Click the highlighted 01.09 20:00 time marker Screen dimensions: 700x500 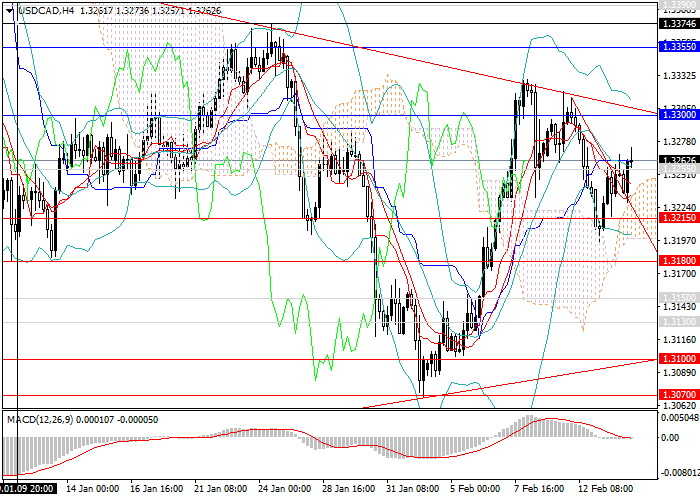tap(27, 489)
